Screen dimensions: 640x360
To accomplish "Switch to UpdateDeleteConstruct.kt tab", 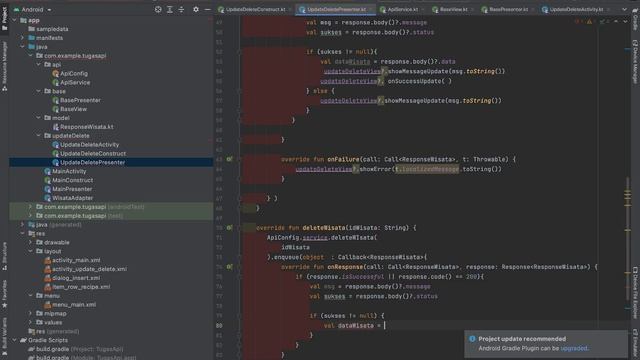I will (255, 9).
